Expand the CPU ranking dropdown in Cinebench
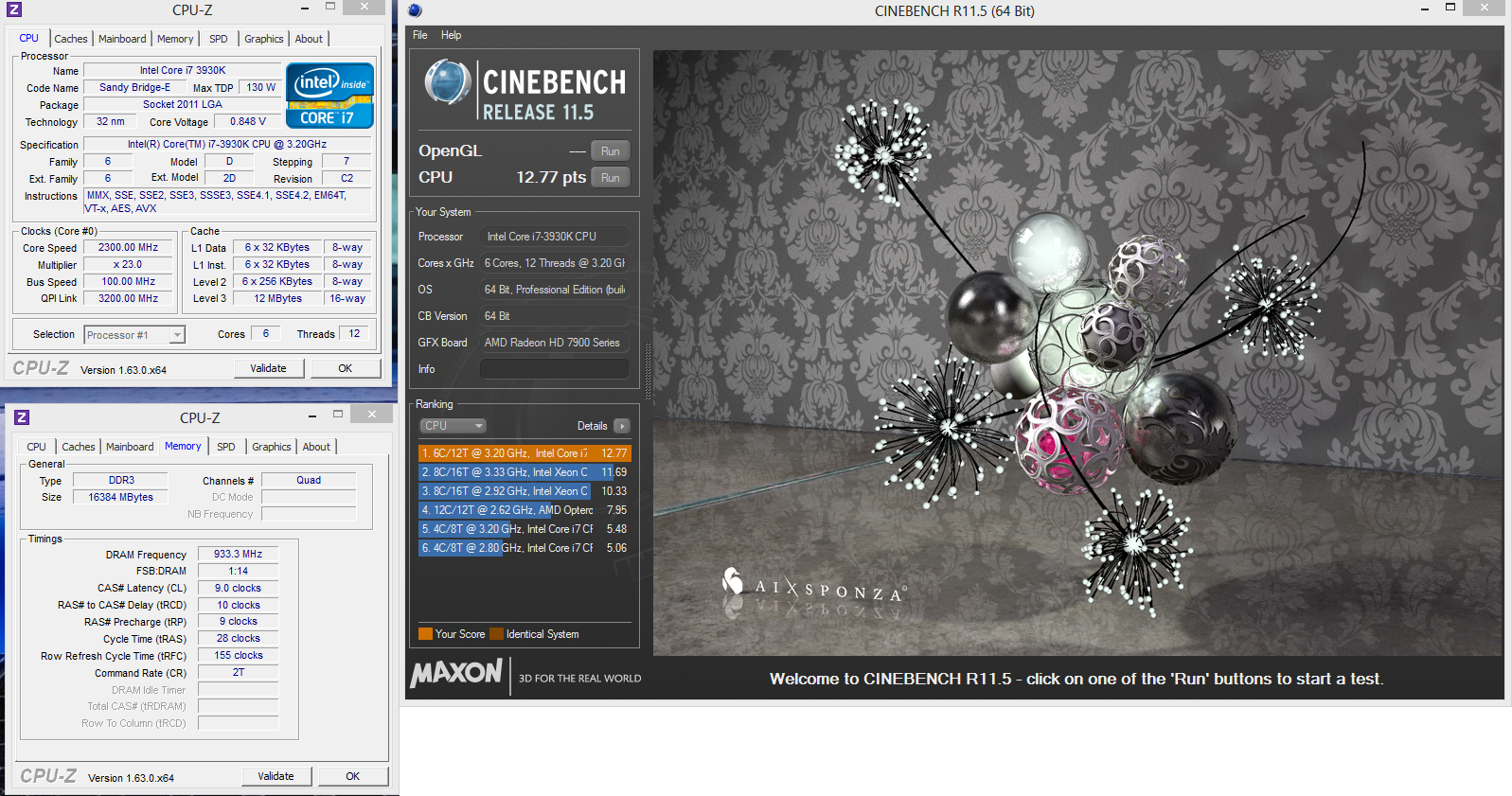 pos(453,426)
